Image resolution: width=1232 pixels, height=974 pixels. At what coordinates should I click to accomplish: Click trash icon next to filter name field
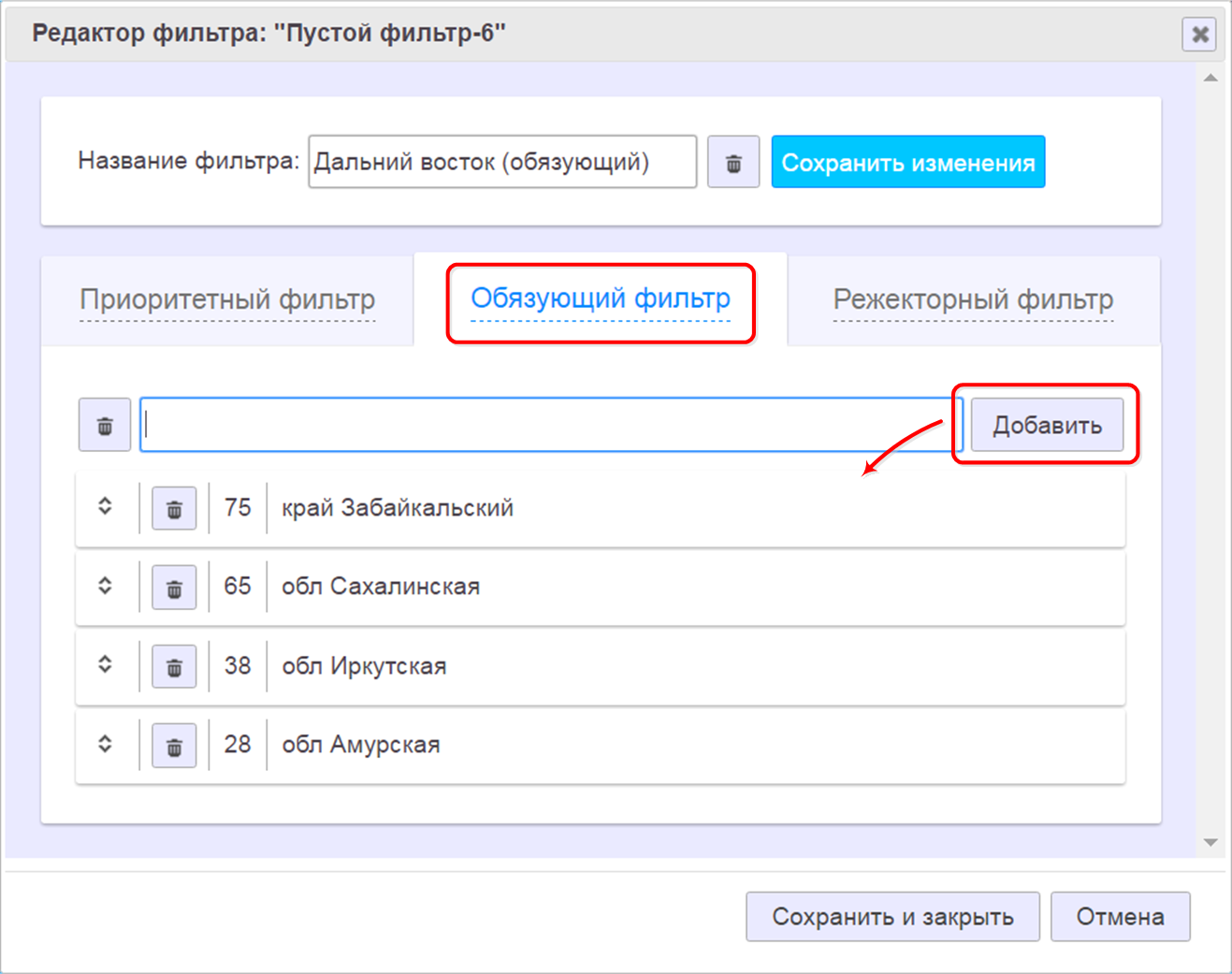(x=732, y=163)
